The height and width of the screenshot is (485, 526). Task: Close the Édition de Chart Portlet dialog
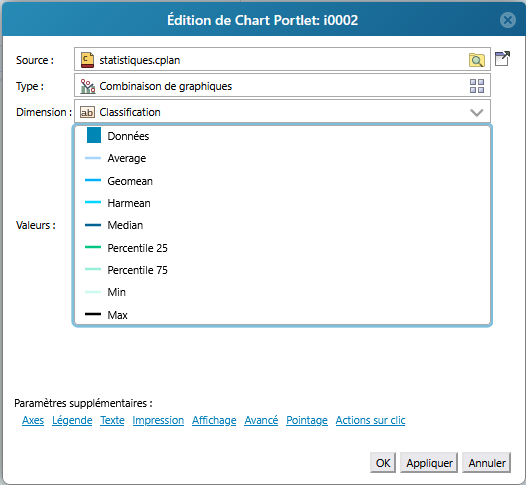[508, 20]
